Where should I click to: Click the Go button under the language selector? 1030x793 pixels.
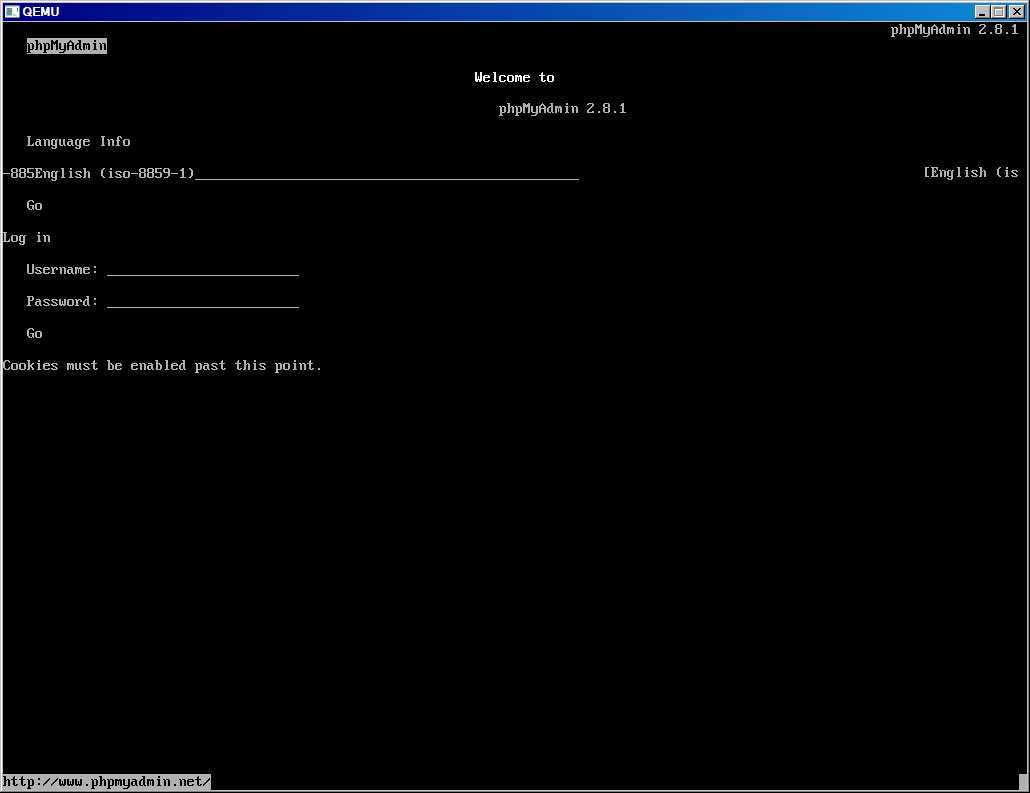34,206
